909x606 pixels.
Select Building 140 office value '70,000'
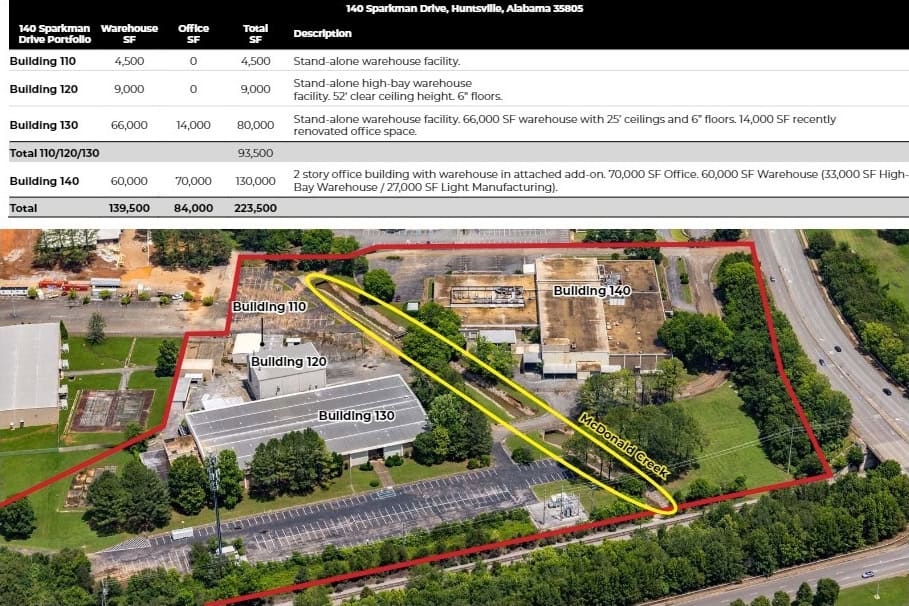(x=193, y=181)
